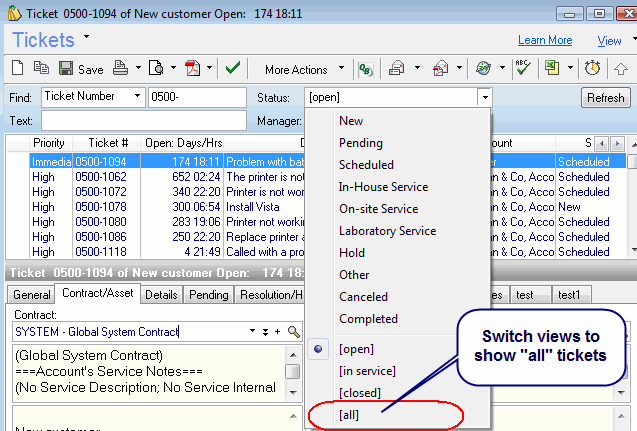Click the clock timer icon
This screenshot has height=431, width=637.
click(x=592, y=69)
